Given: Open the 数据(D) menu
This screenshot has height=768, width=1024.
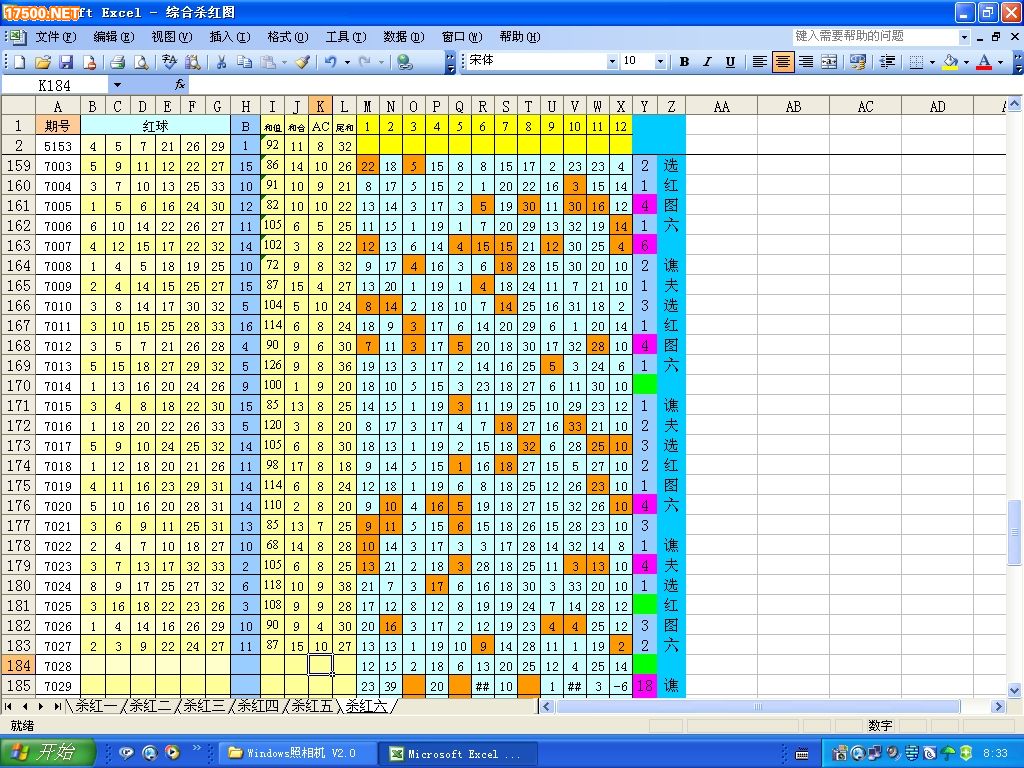Looking at the screenshot, I should pyautogui.click(x=404, y=37).
